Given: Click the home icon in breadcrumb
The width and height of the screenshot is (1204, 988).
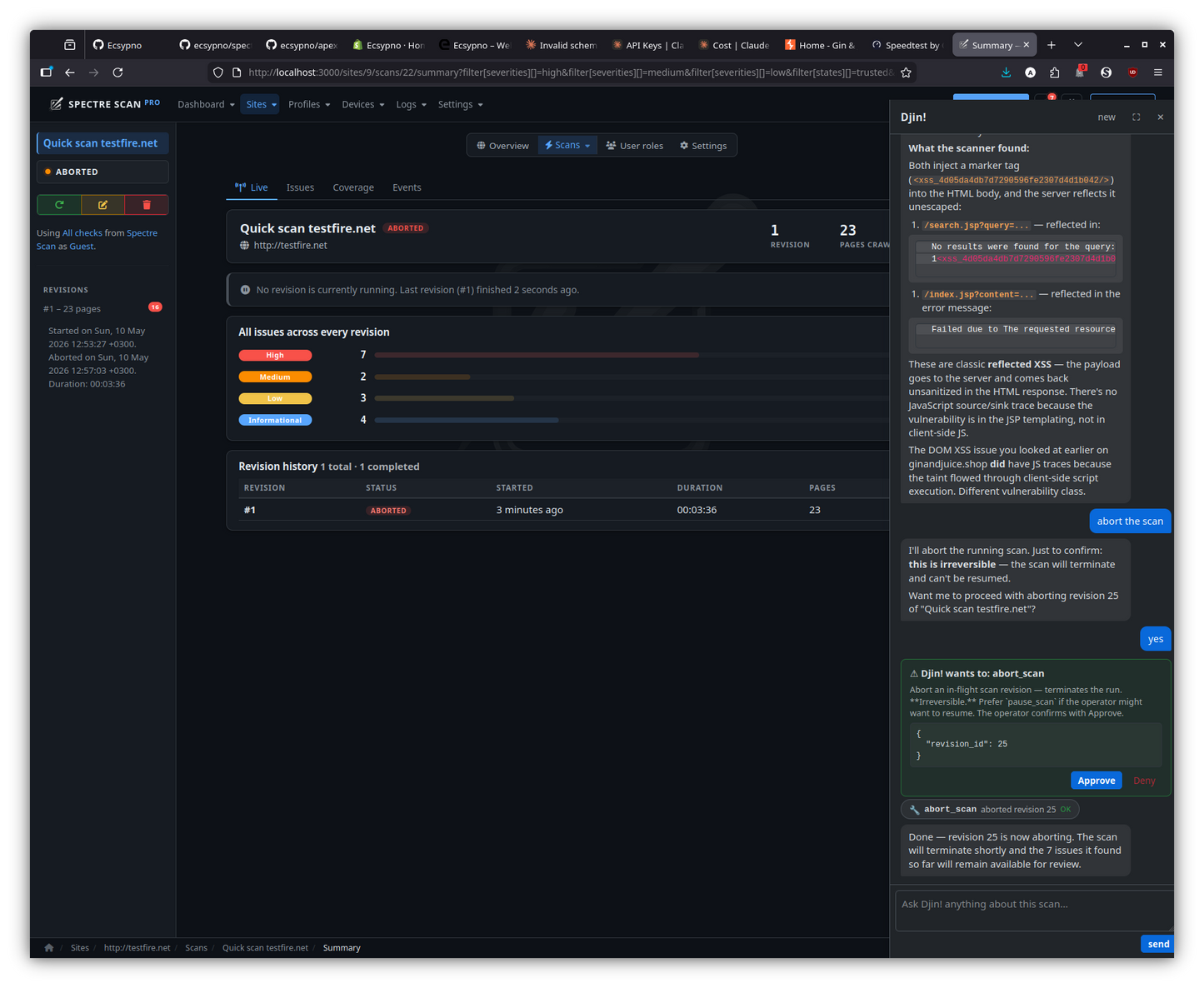Looking at the screenshot, I should point(49,947).
